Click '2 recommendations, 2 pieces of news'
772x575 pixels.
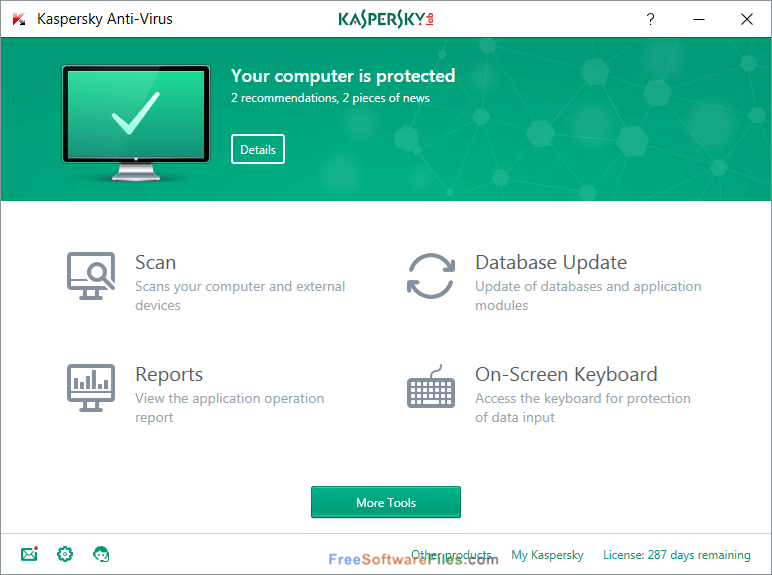(330, 98)
